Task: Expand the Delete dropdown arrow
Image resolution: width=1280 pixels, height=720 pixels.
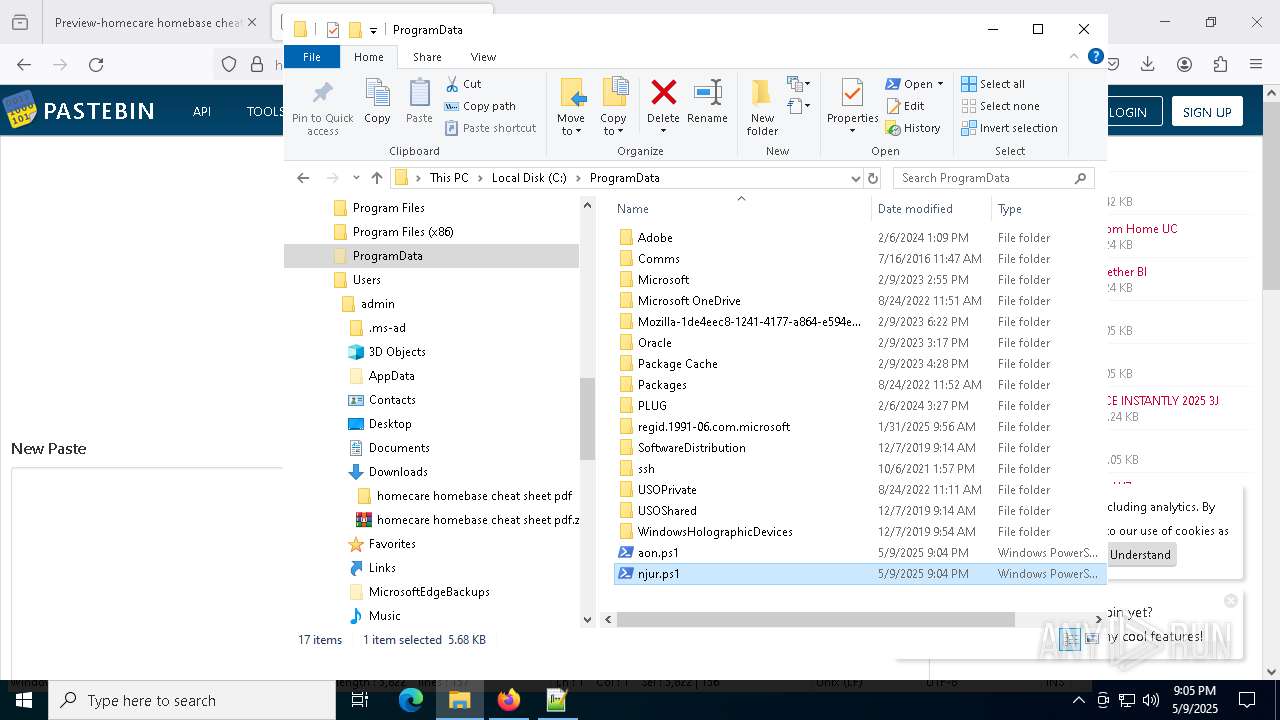Action: (x=663, y=131)
